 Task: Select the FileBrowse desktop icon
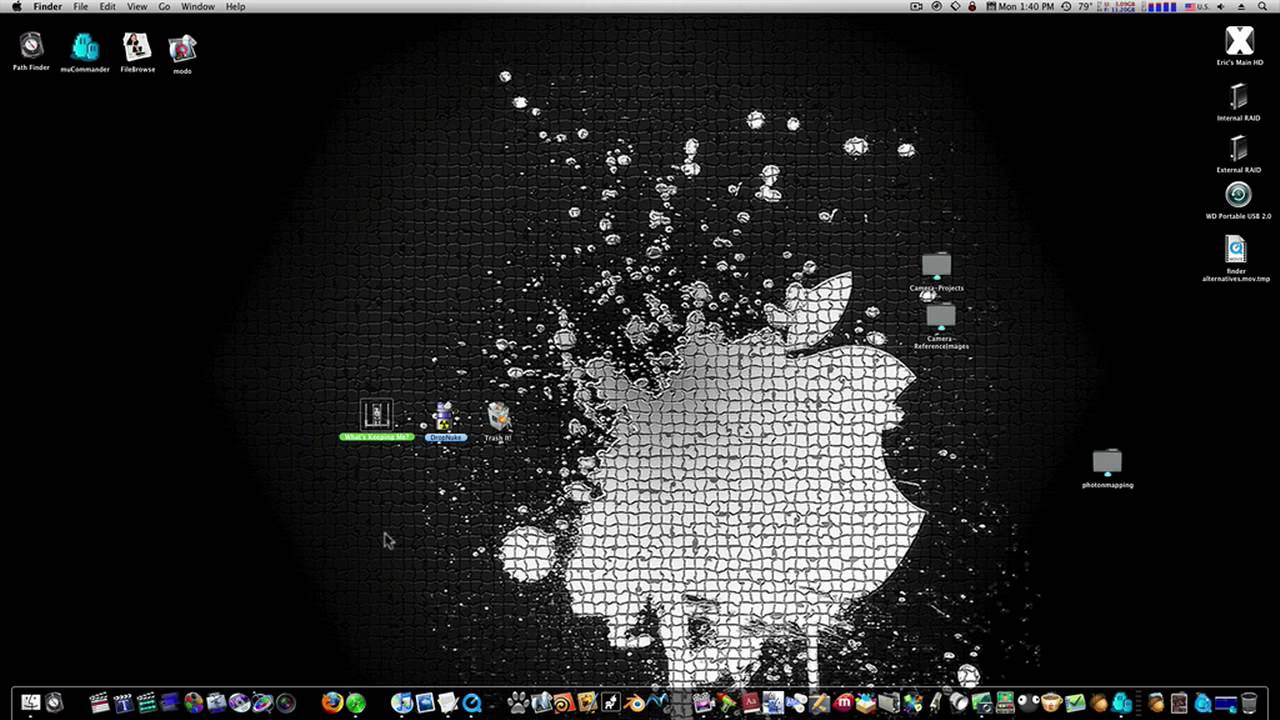point(136,47)
